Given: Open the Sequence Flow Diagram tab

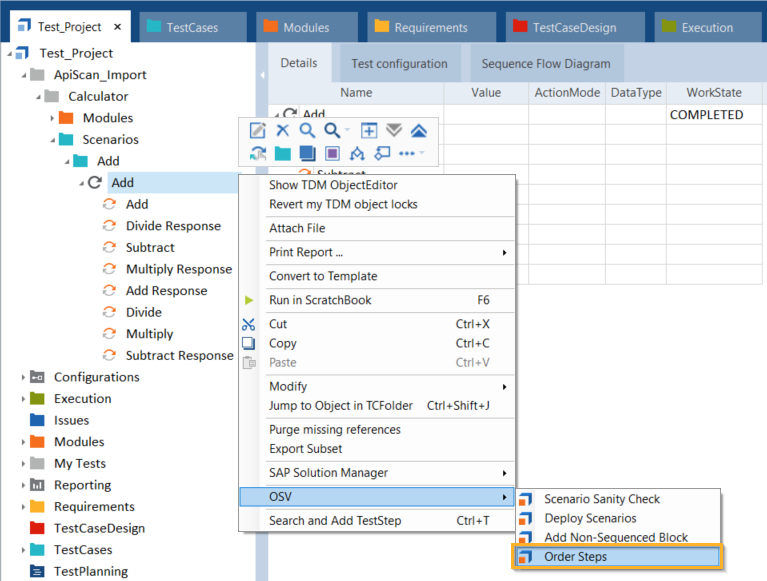Looking at the screenshot, I should [545, 64].
